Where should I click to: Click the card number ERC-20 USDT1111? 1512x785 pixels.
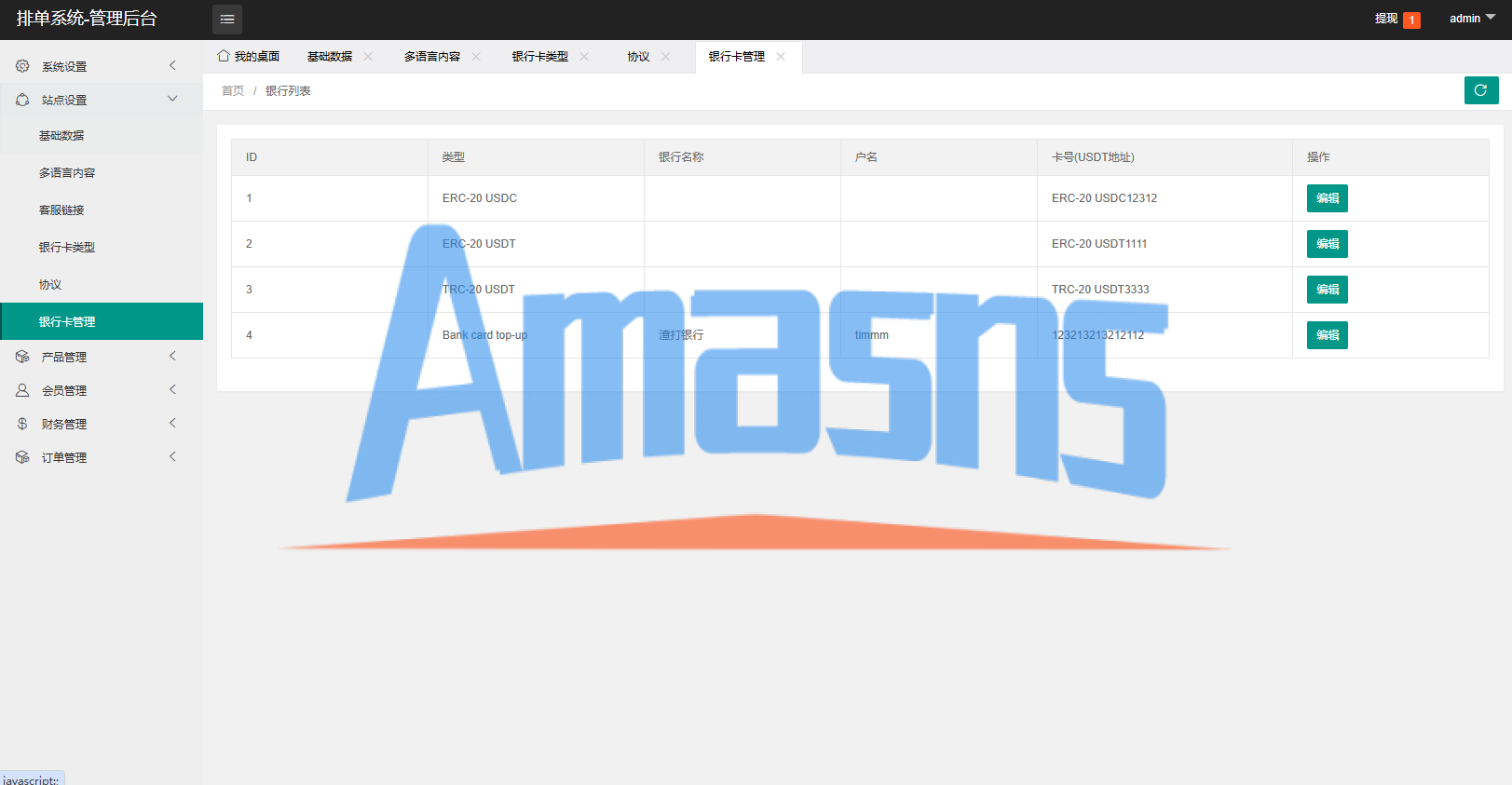pyautogui.click(x=1099, y=244)
